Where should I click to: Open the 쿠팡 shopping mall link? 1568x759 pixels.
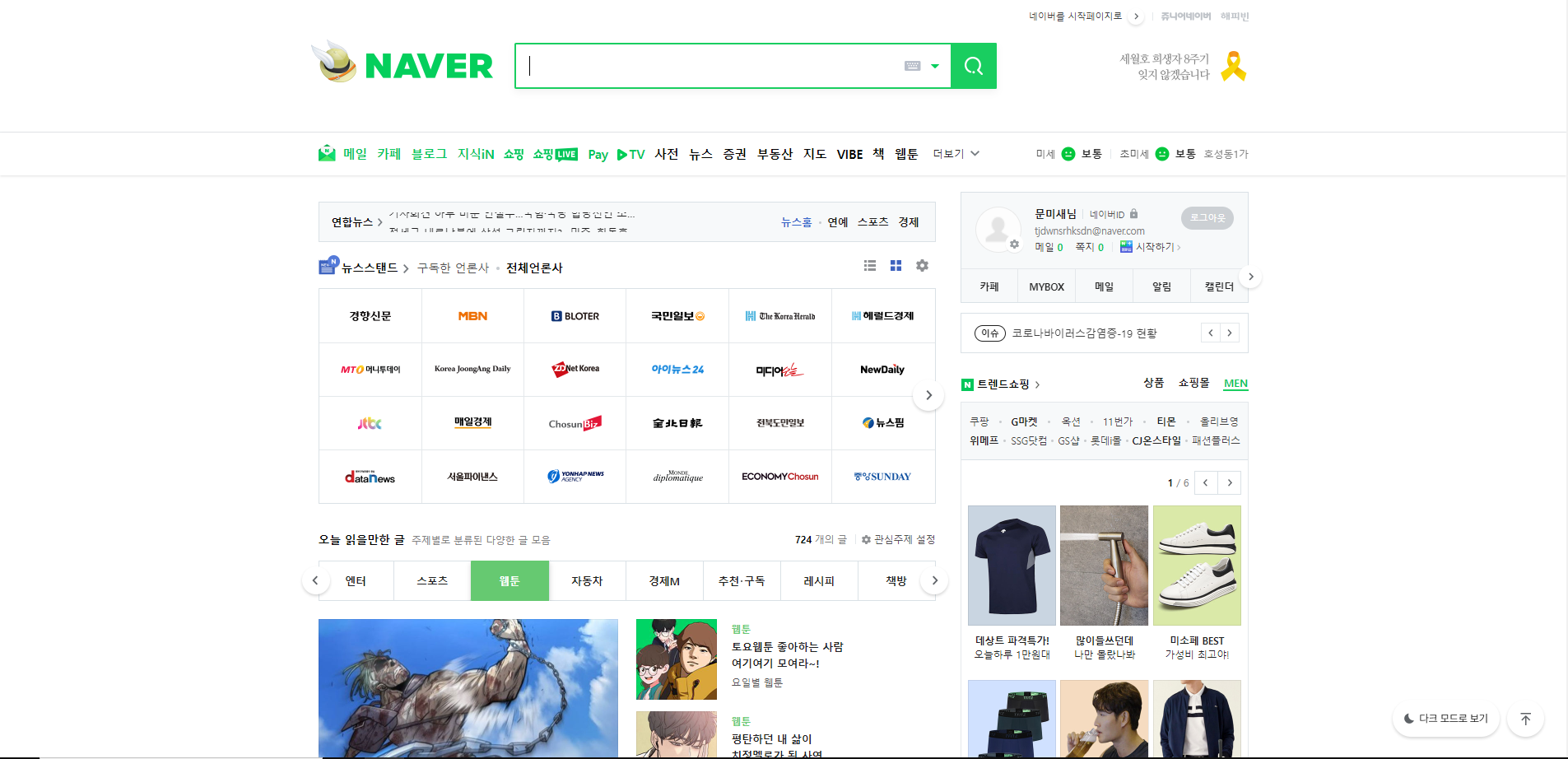[x=979, y=421]
